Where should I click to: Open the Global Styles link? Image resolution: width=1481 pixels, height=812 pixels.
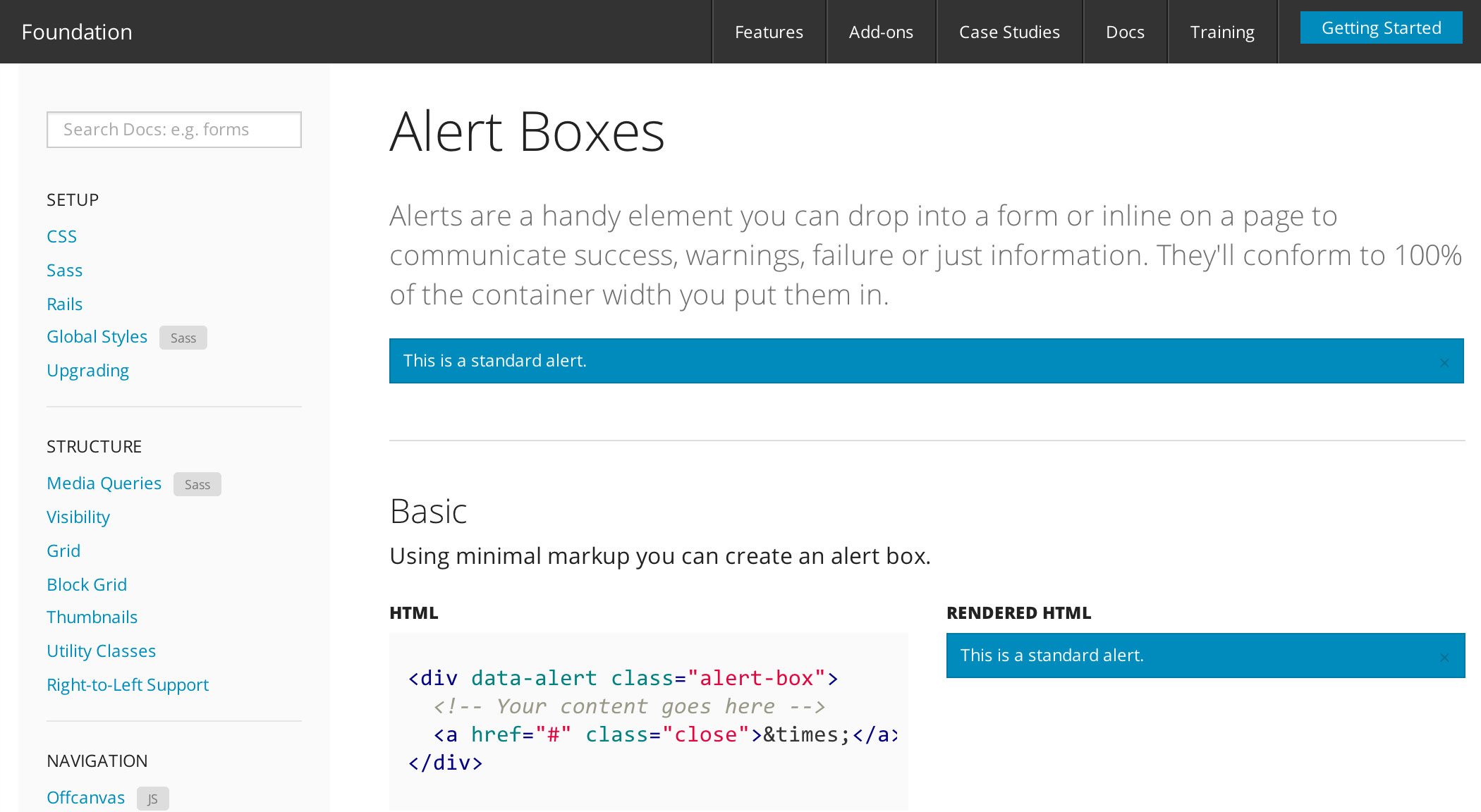click(x=97, y=336)
